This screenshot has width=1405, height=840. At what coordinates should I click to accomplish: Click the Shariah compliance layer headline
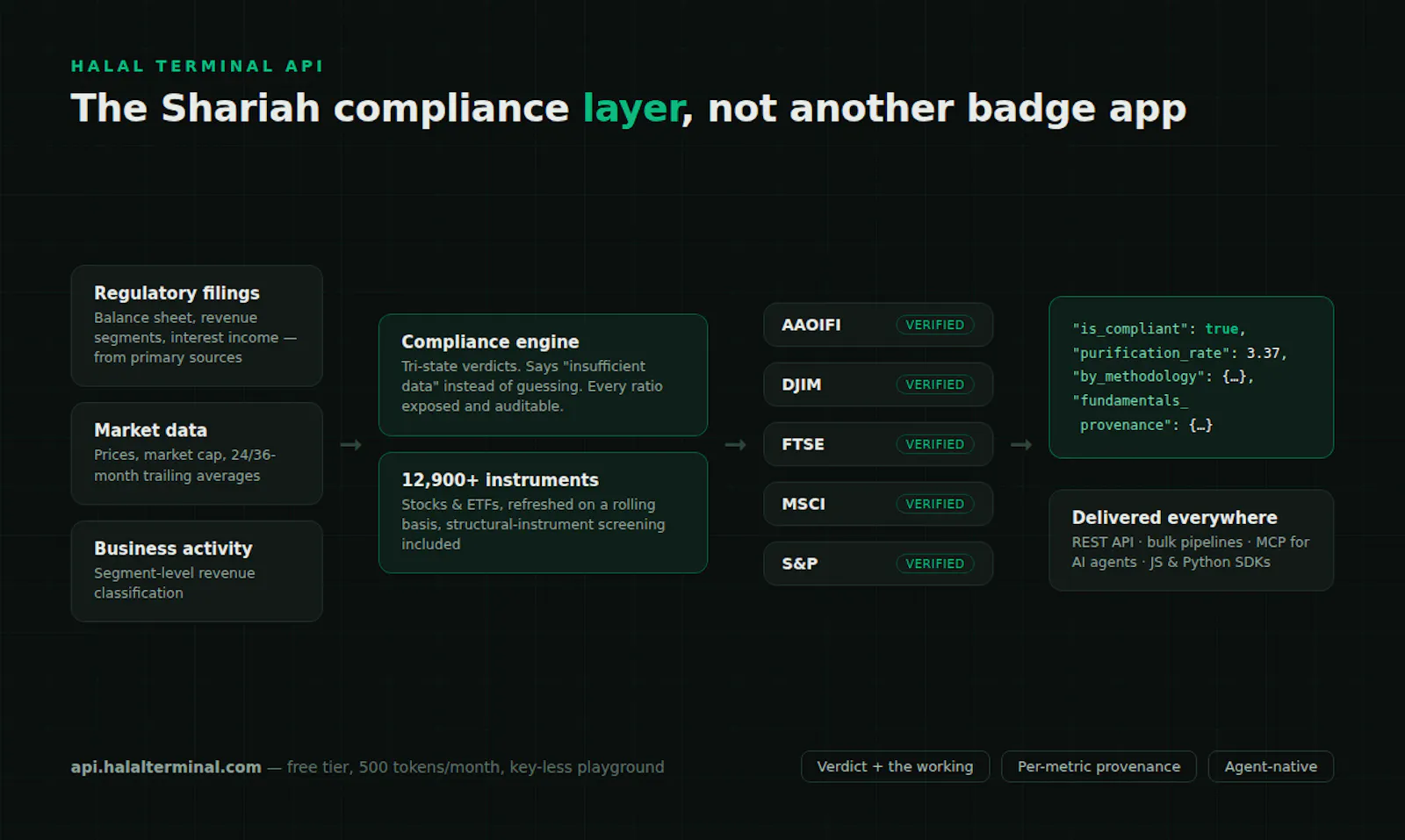coord(628,109)
